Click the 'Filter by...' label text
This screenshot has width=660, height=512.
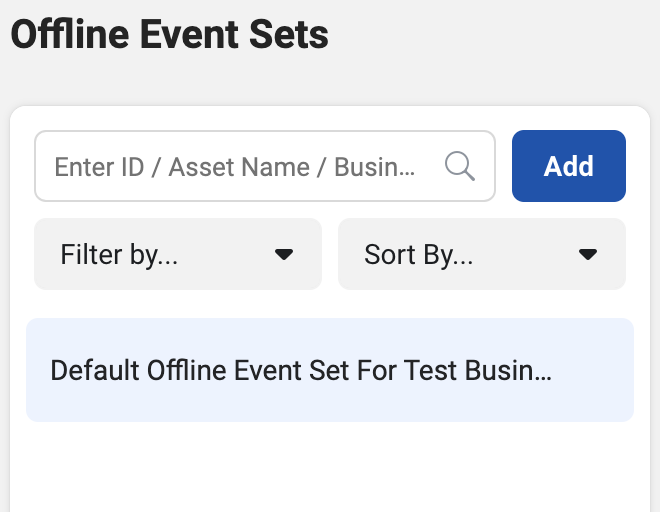click(119, 255)
